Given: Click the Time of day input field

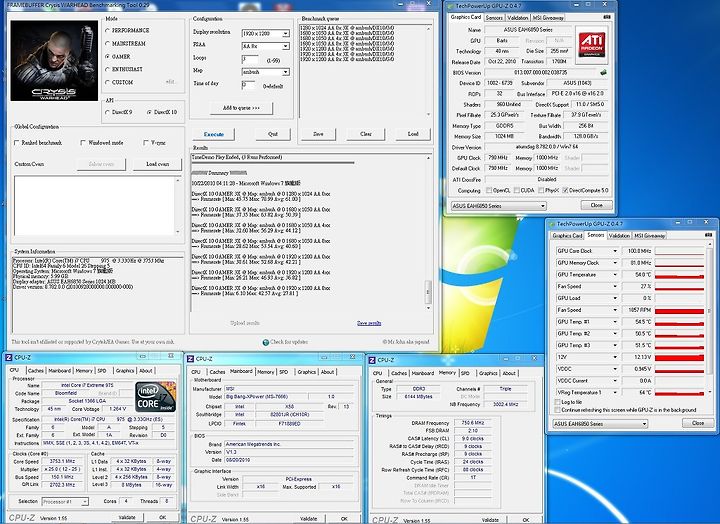Looking at the screenshot, I should (248, 85).
